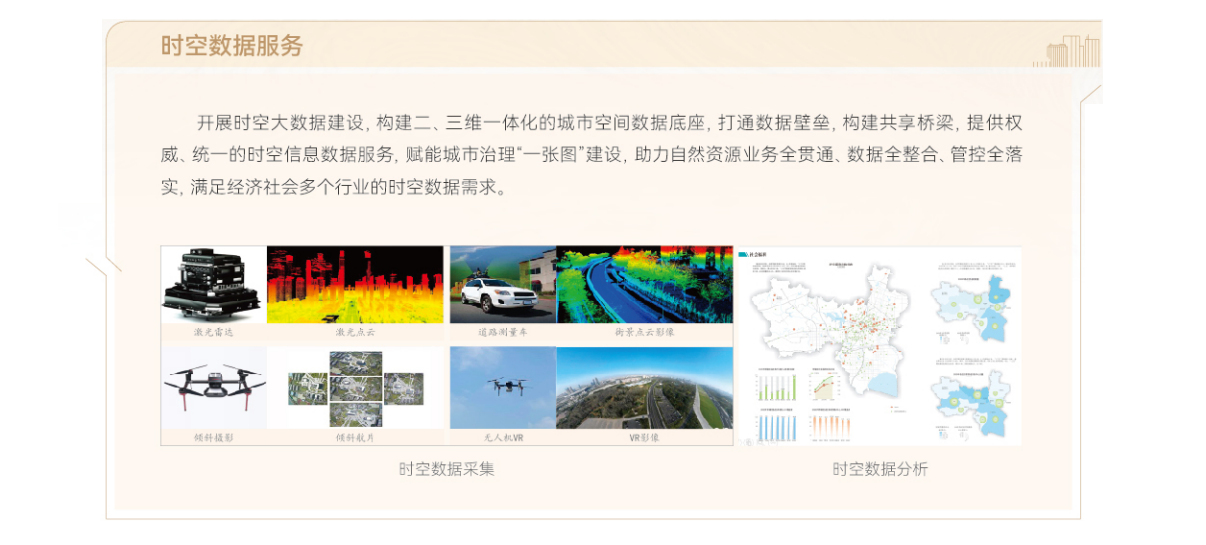Click the 道路测量车 caption label

pyautogui.click(x=502, y=331)
